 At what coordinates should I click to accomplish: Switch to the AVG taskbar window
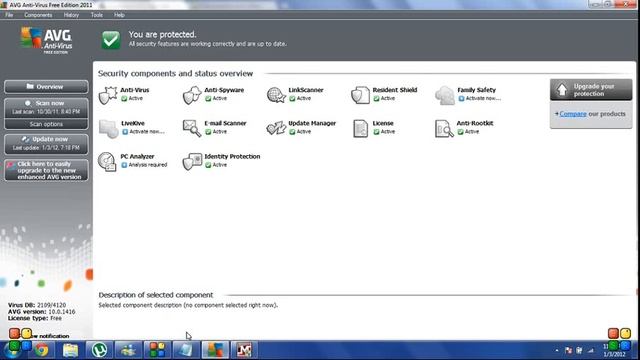point(215,350)
